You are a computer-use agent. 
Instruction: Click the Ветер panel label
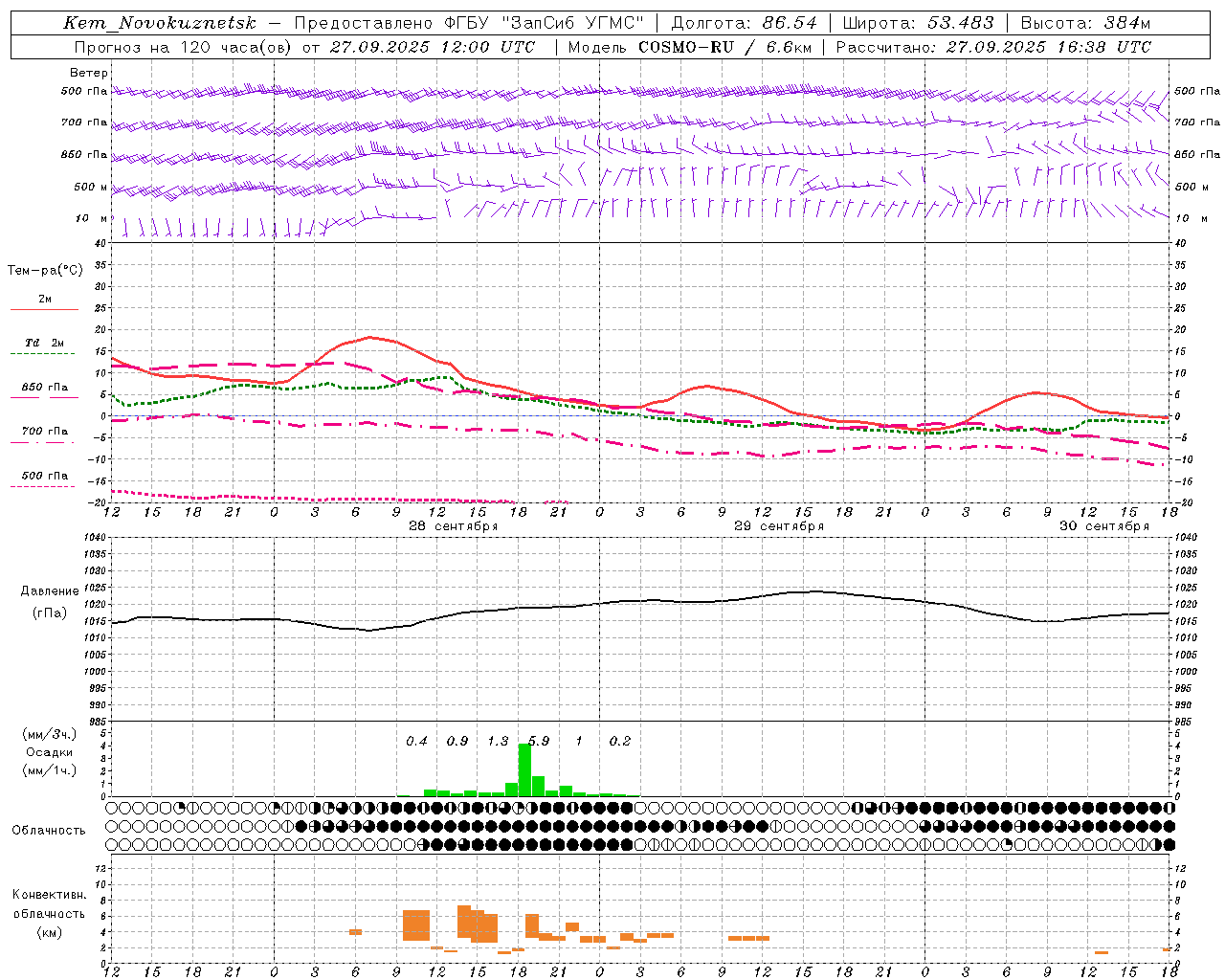[89, 73]
